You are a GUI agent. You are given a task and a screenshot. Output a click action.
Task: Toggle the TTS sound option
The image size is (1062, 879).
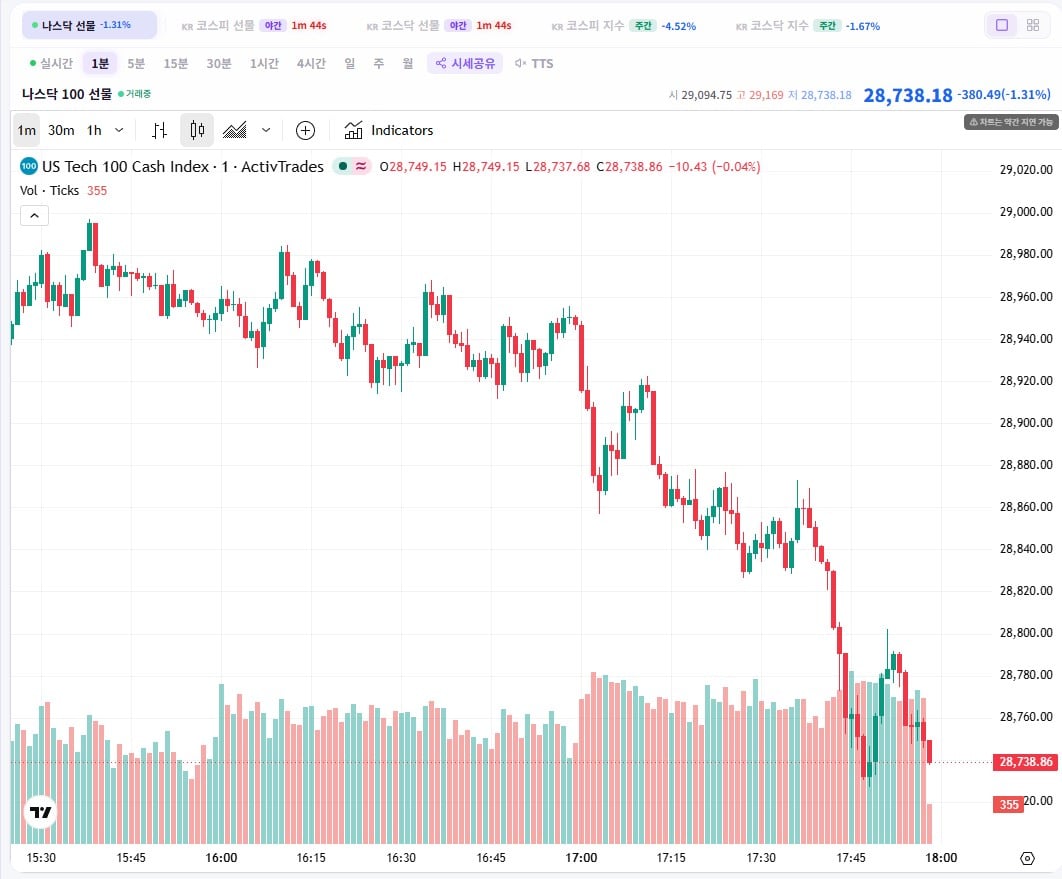coord(534,63)
